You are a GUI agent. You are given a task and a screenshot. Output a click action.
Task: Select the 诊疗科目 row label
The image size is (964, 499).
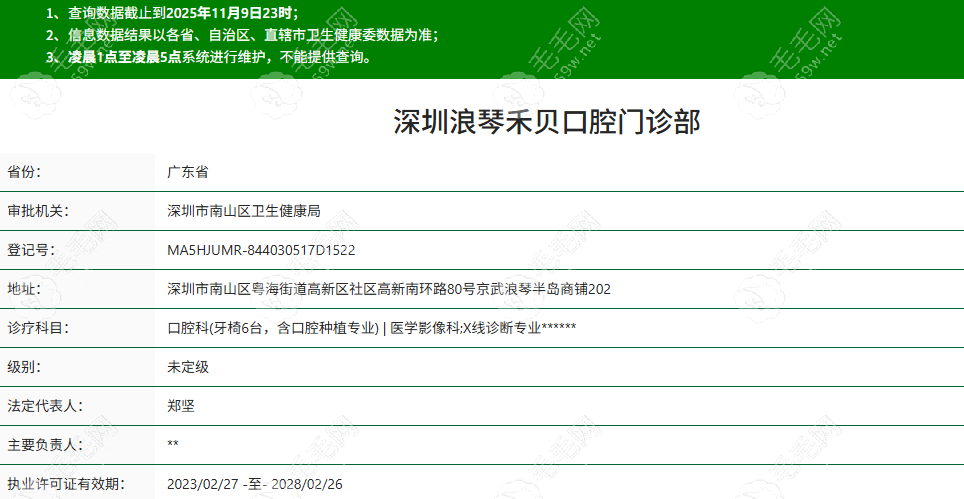click(x=37, y=328)
